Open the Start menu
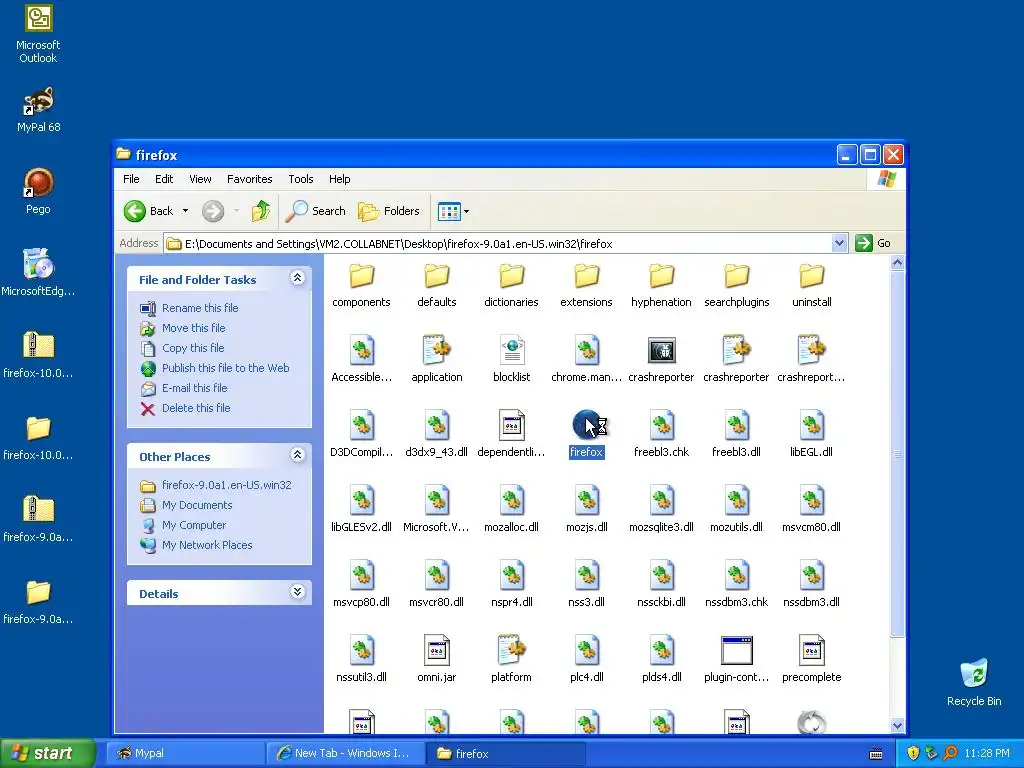Image resolution: width=1024 pixels, height=768 pixels. coord(48,753)
